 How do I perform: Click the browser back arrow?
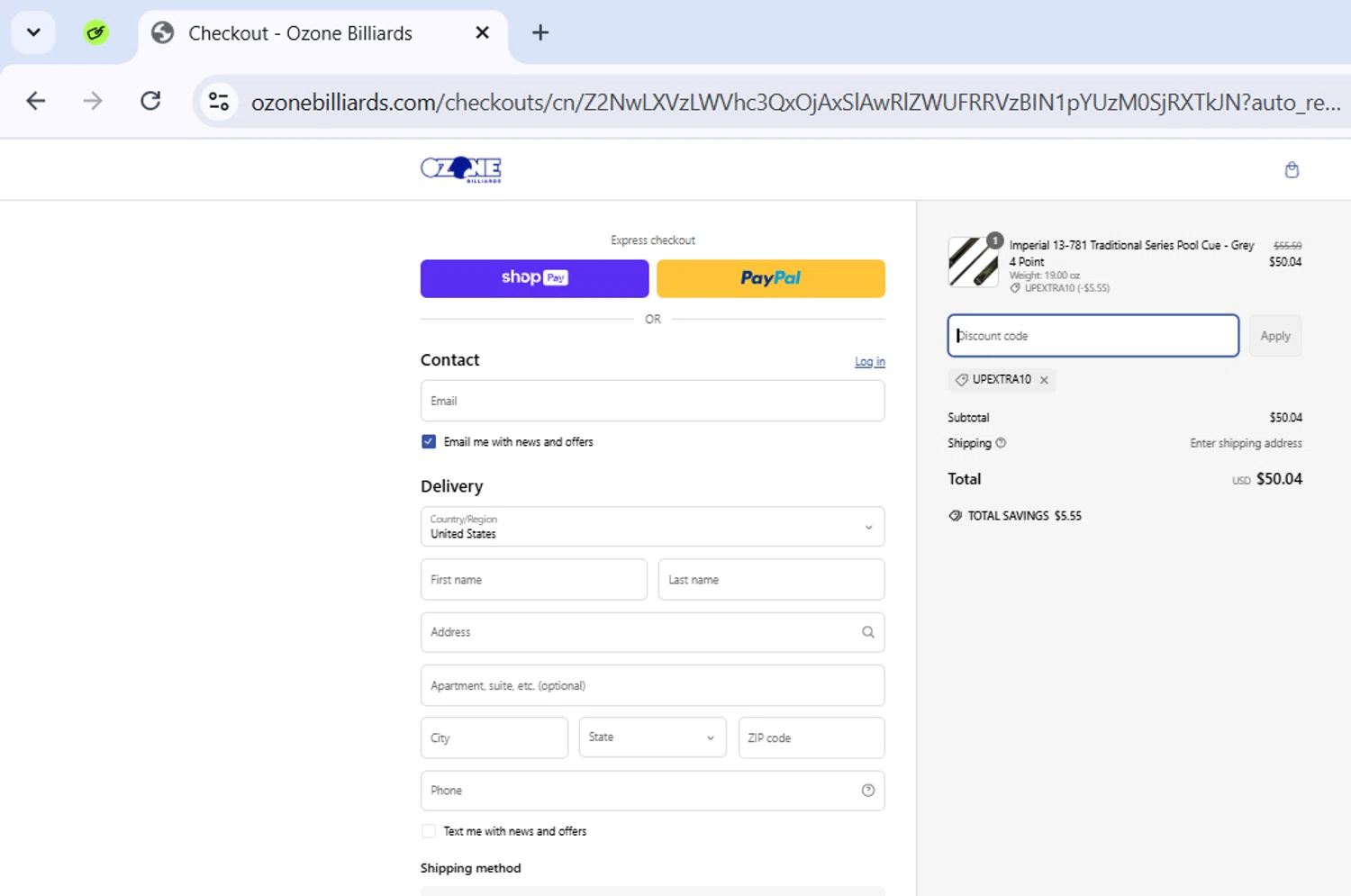coord(36,101)
